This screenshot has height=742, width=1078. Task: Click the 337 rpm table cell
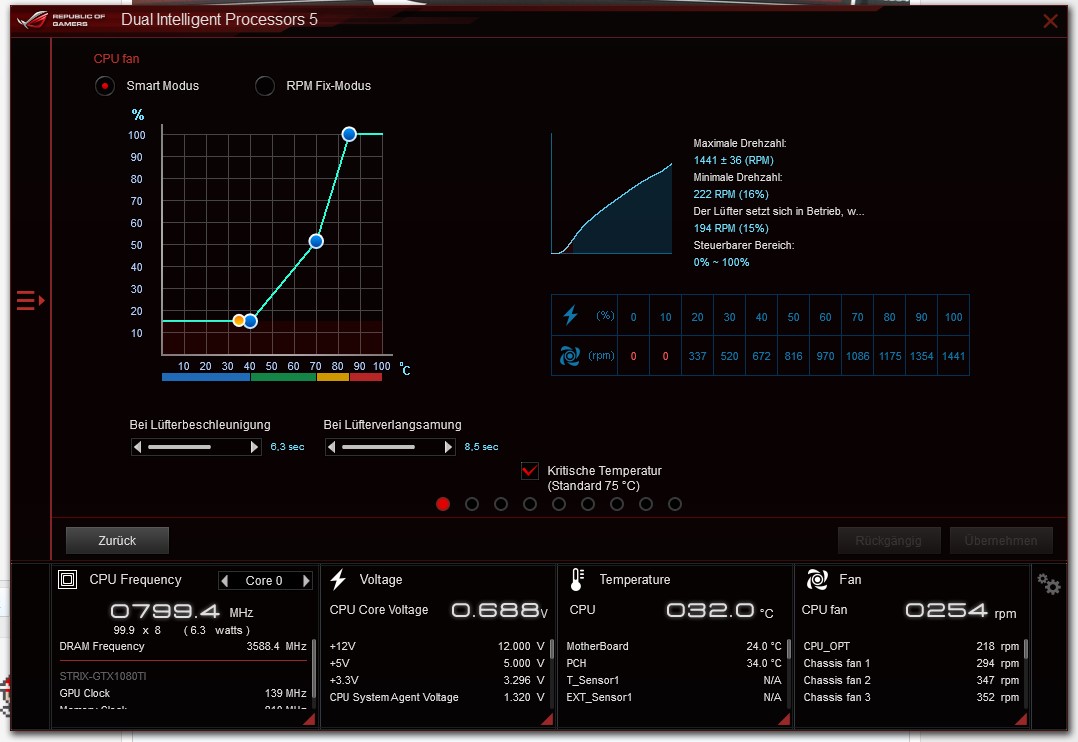pyautogui.click(x=697, y=356)
